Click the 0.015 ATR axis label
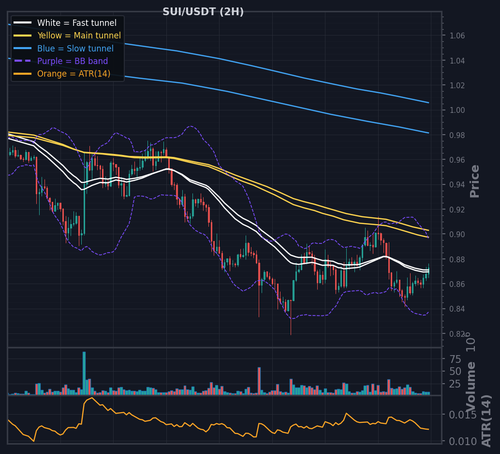Viewport: 500px width, 454px height. point(463,415)
